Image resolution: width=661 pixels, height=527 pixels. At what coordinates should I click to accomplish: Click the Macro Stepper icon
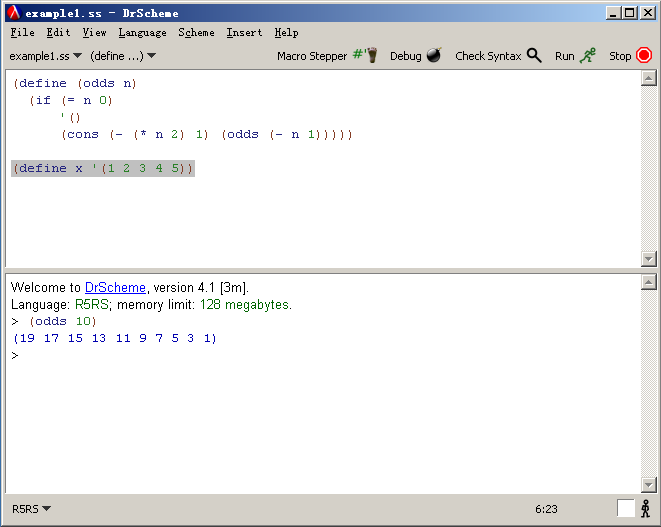pyautogui.click(x=364, y=56)
